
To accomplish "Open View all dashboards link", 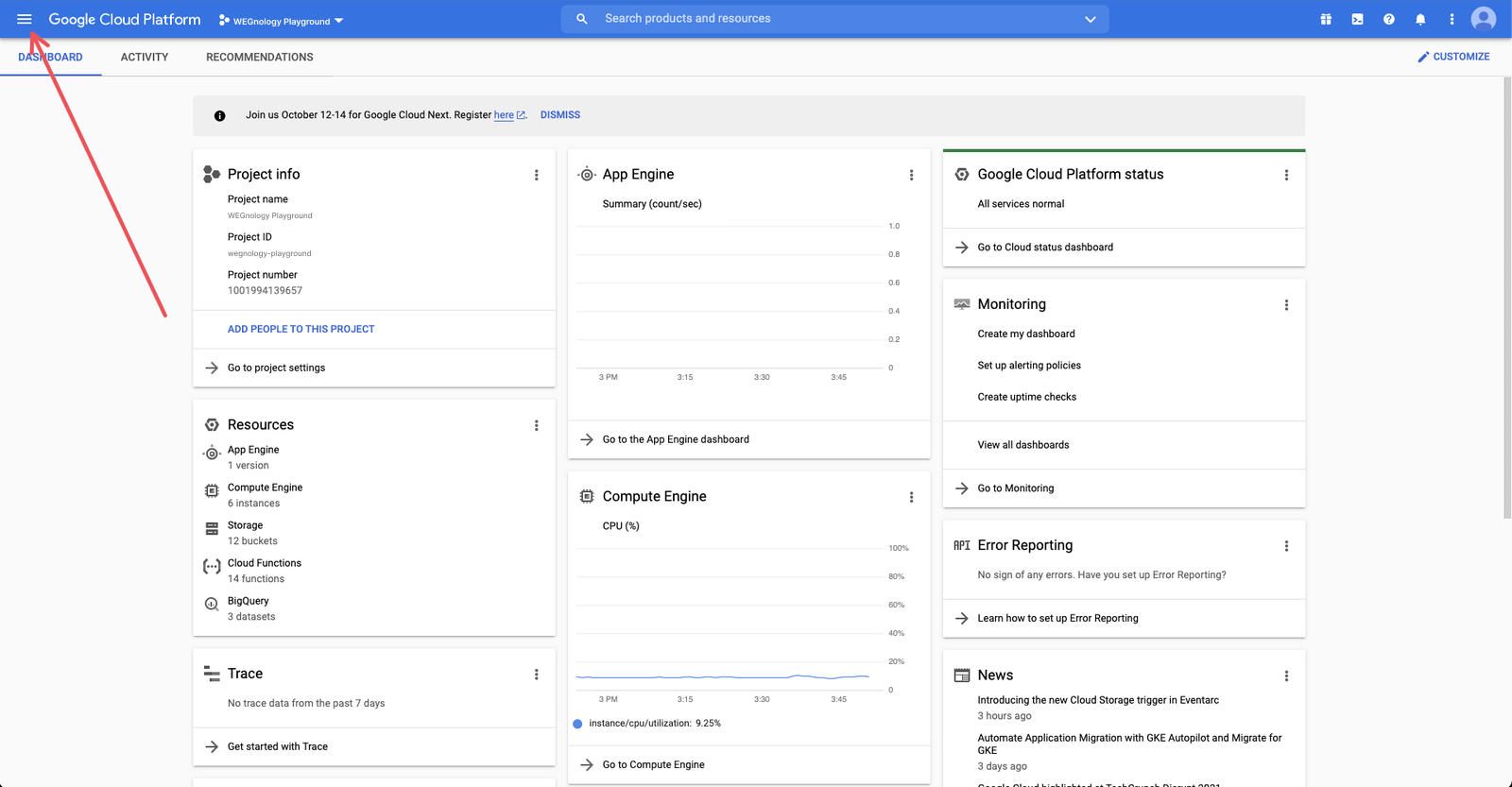I will point(1023,445).
